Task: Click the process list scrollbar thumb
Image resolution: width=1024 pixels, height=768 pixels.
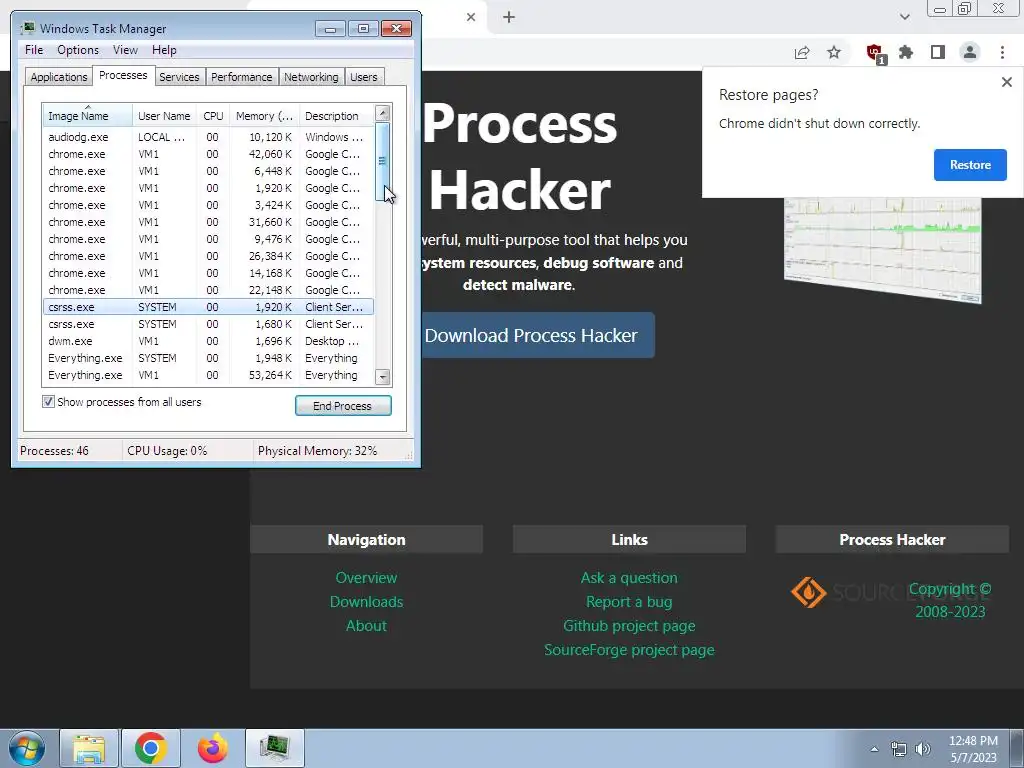Action: tap(383, 161)
